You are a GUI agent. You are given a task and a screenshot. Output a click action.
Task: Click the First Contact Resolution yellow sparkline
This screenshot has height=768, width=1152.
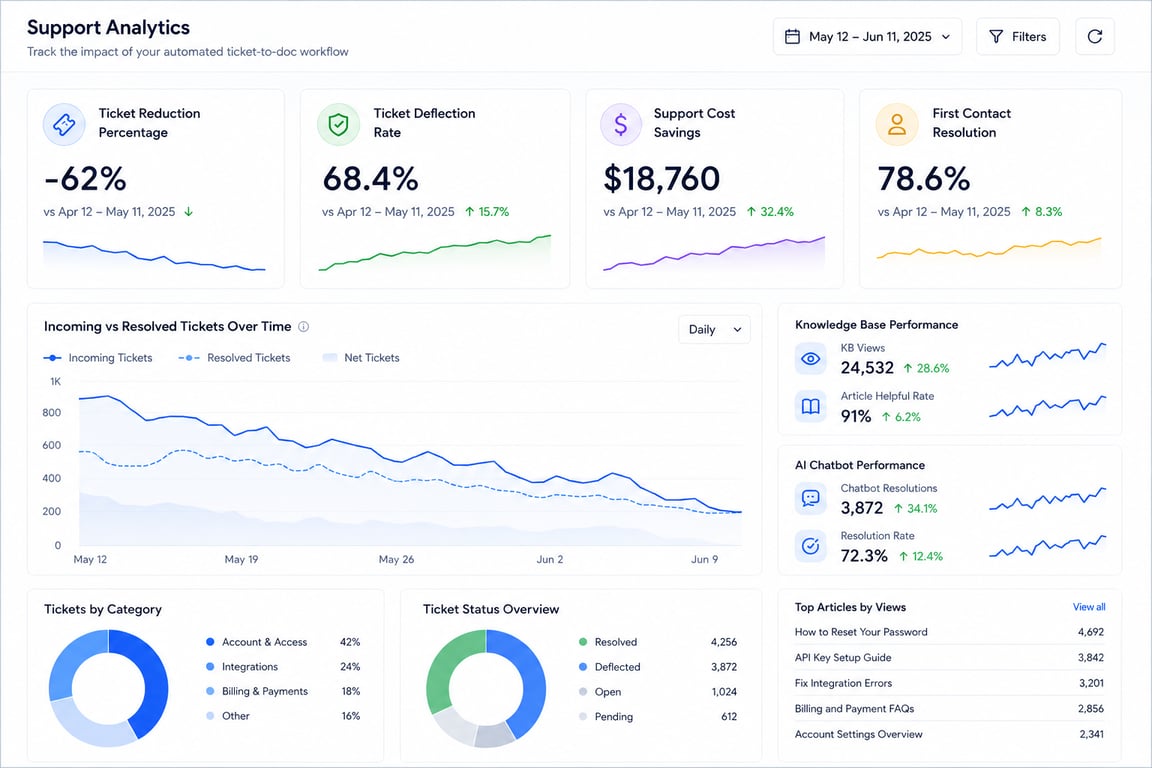coord(989,248)
